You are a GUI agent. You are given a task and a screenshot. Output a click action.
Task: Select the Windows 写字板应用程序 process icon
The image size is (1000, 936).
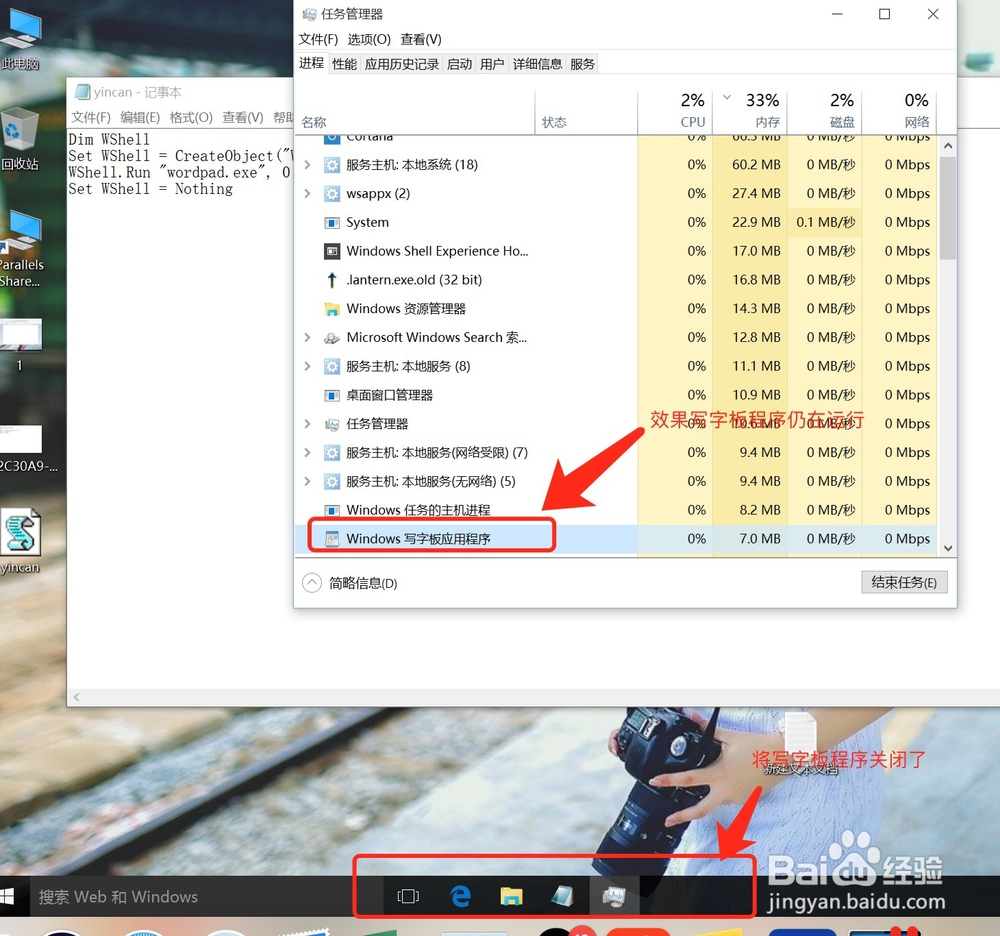tap(335, 537)
